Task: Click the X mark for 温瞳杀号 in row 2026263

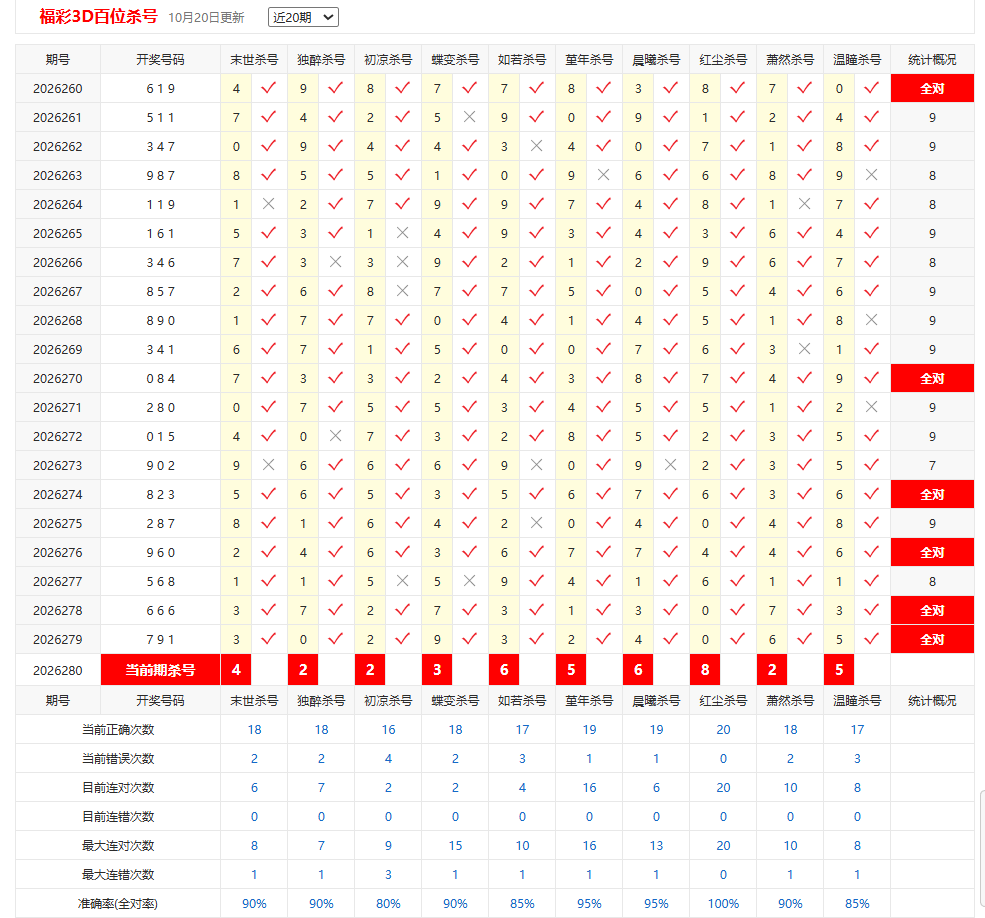Action: (x=871, y=175)
